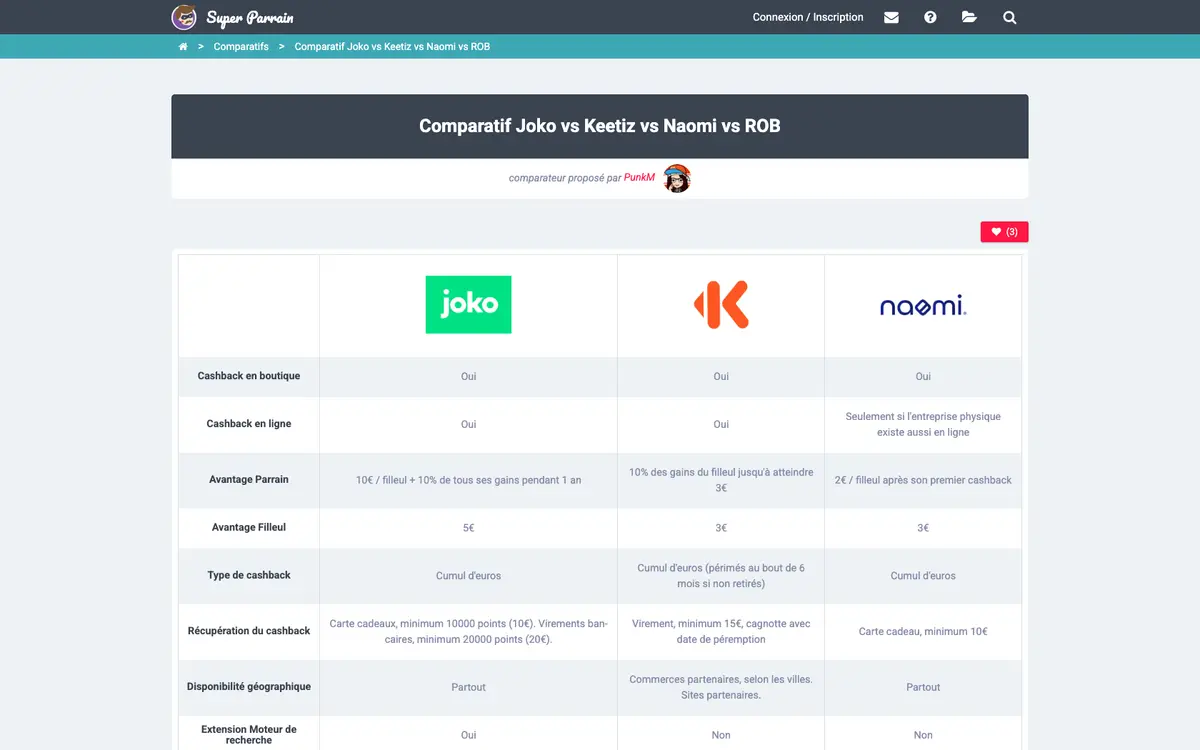
Task: Open the envelope messages icon
Action: [891, 17]
